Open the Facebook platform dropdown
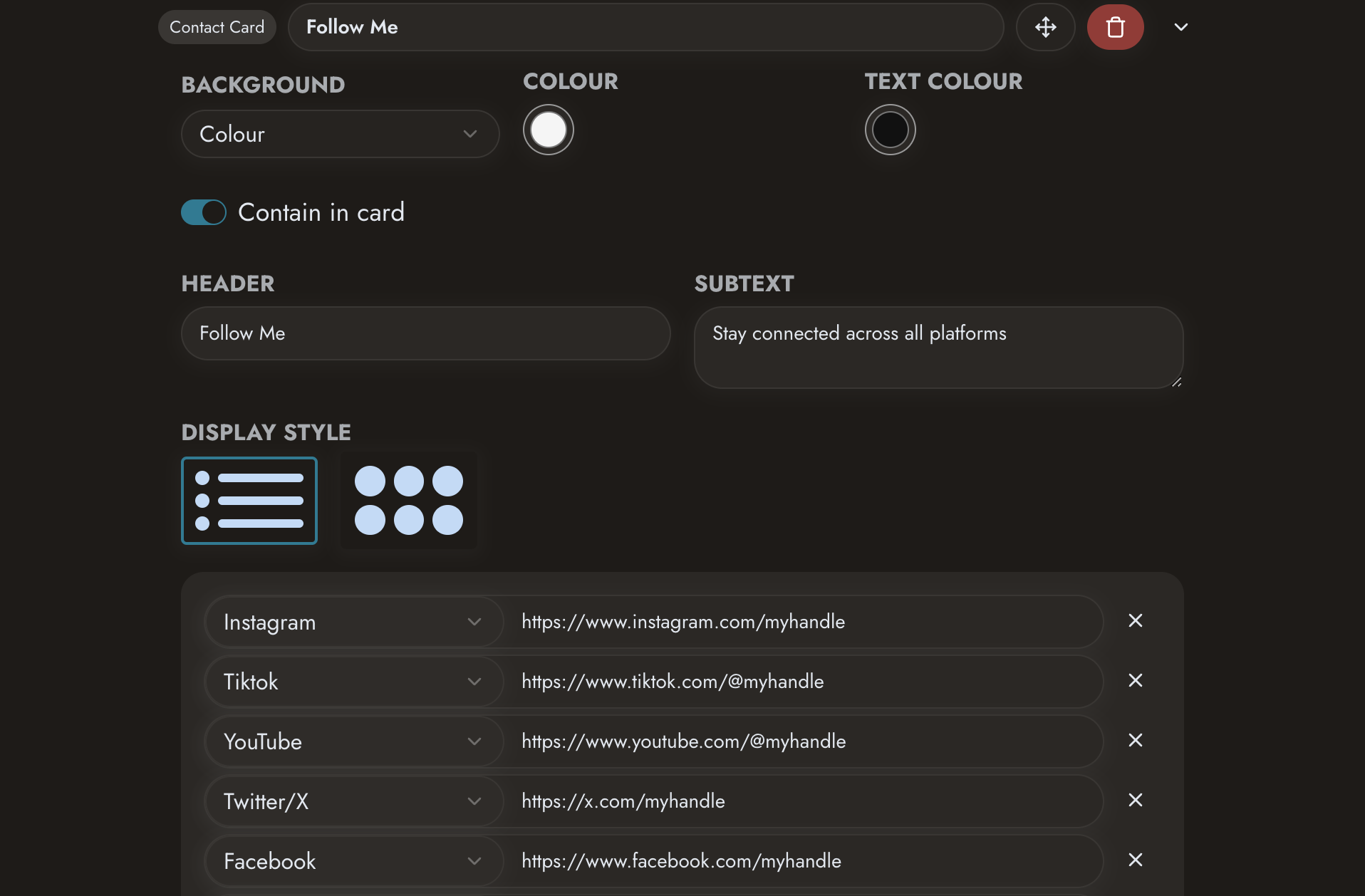This screenshot has width=1365, height=896. pos(354,861)
